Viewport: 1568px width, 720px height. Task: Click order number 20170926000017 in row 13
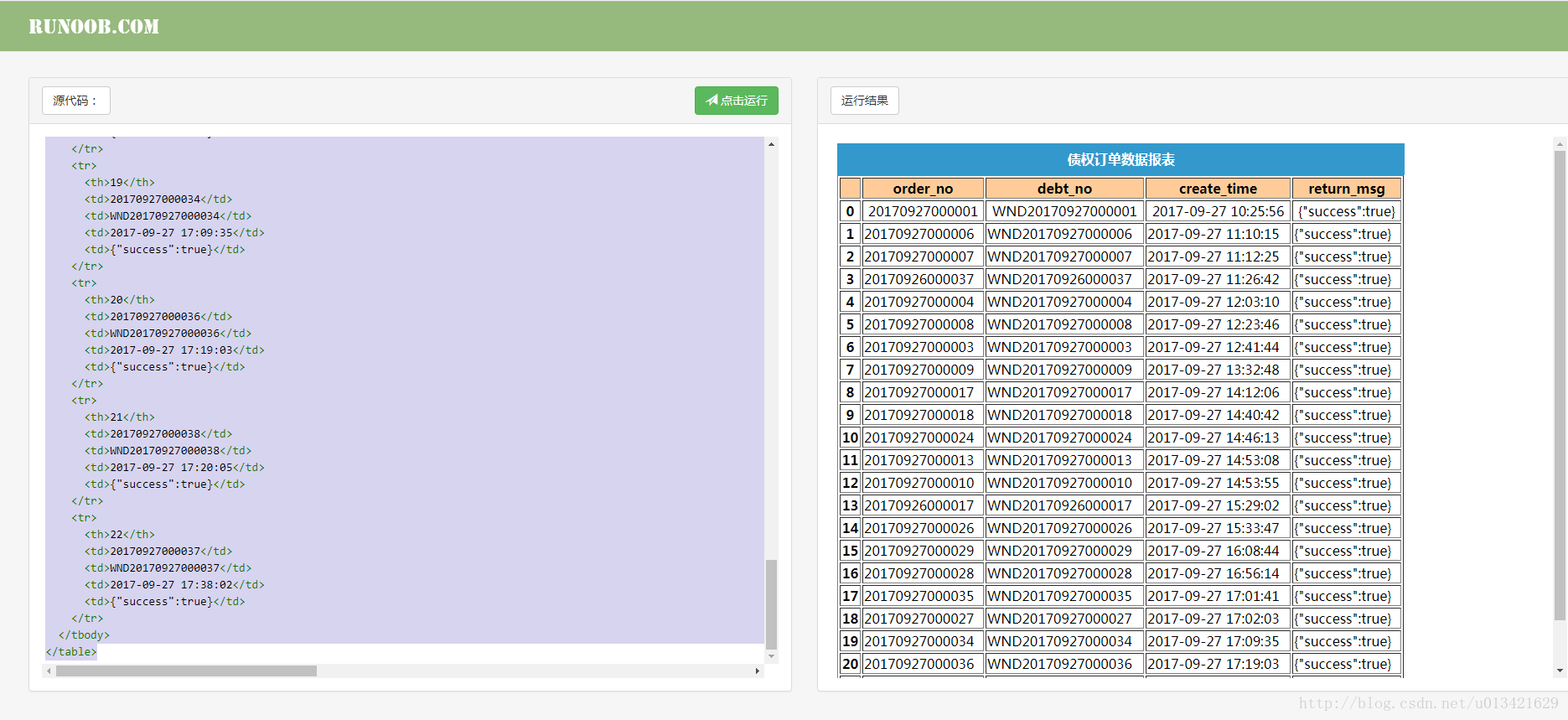click(x=923, y=505)
